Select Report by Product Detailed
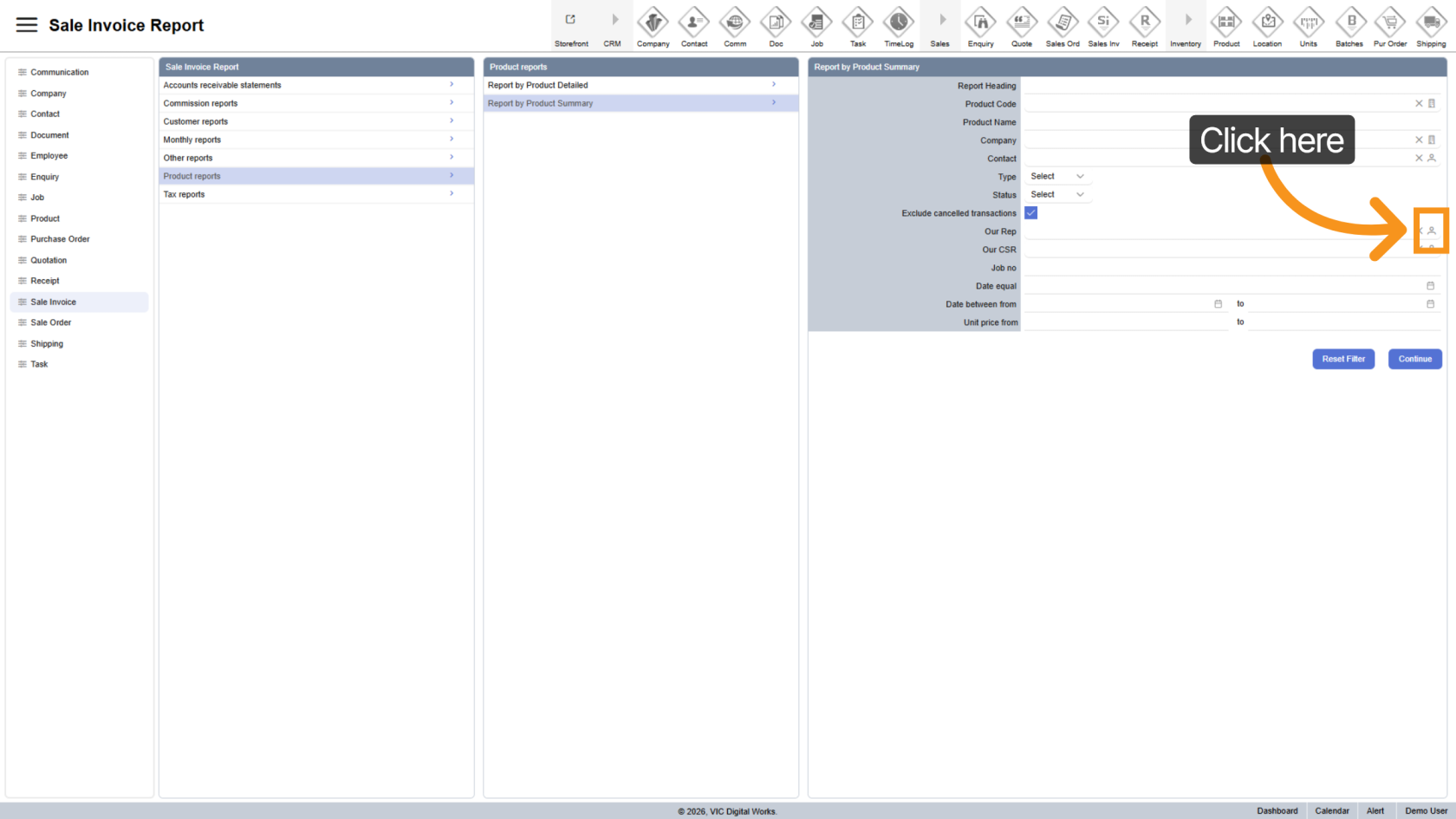This screenshot has width=1456, height=819. coord(640,85)
